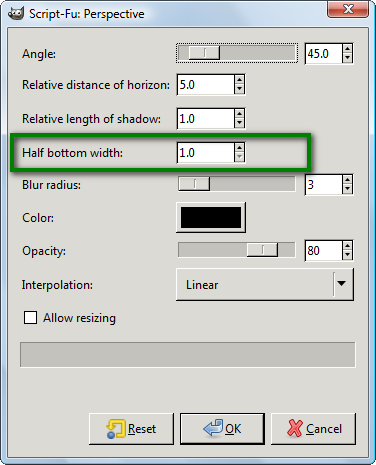Click the Relative length of shadow field
Screen dimensions: 376x465
(205, 119)
